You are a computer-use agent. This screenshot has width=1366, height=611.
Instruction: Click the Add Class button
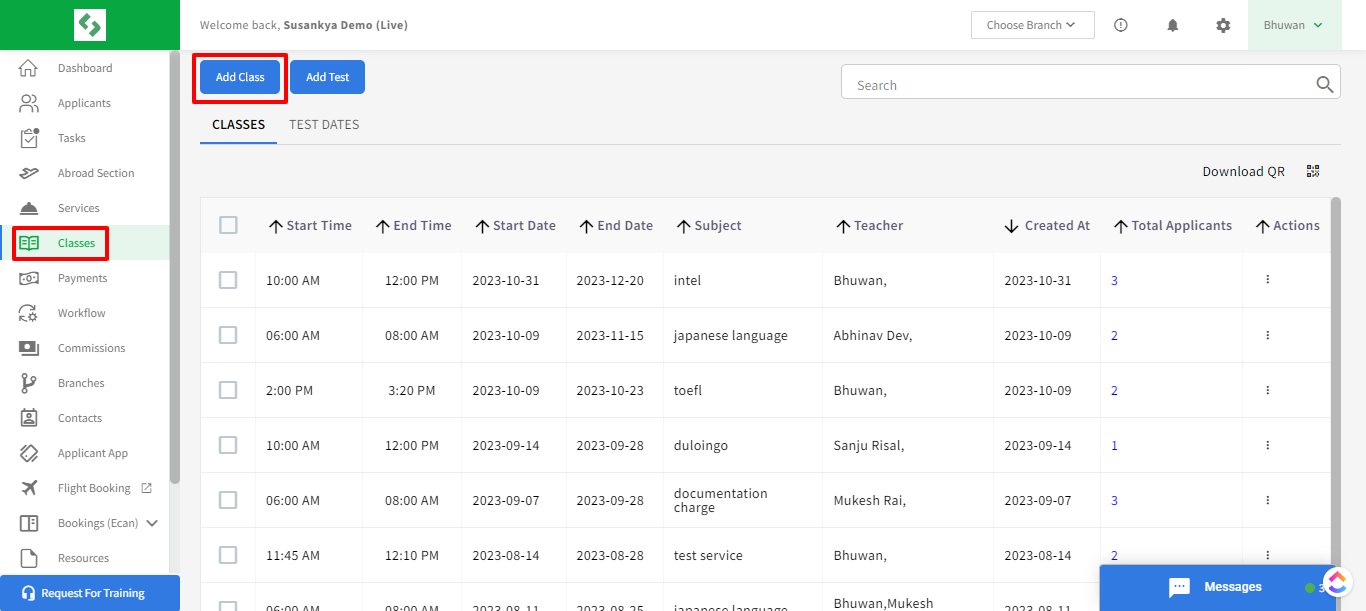(x=239, y=76)
